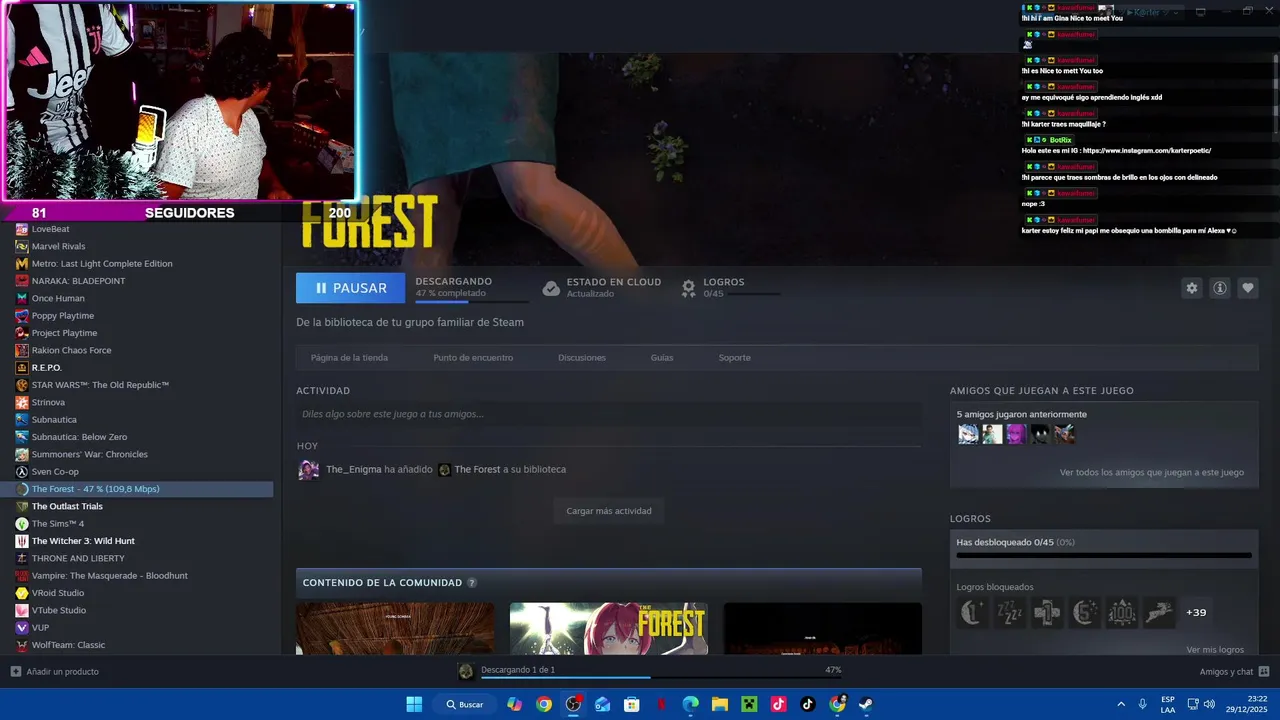This screenshot has height=720, width=1280.
Task: Click the running rabbit achievement icon
Action: 1159,612
